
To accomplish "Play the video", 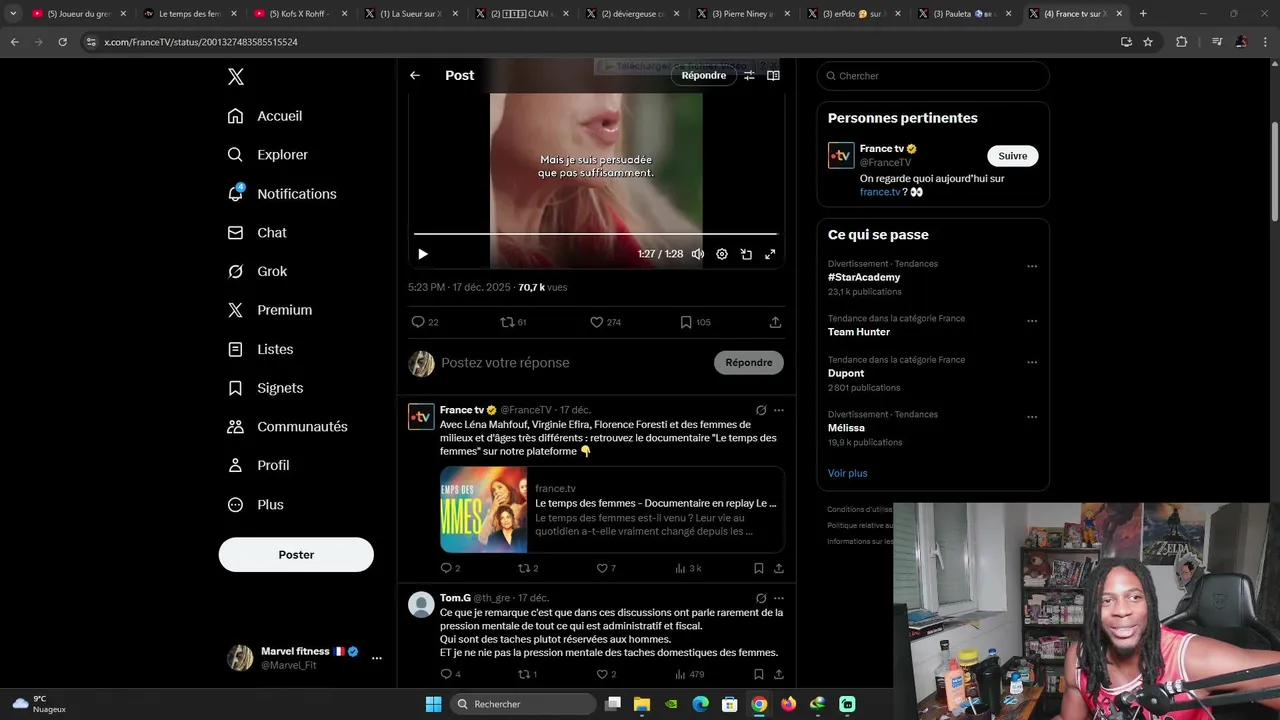I will (423, 254).
